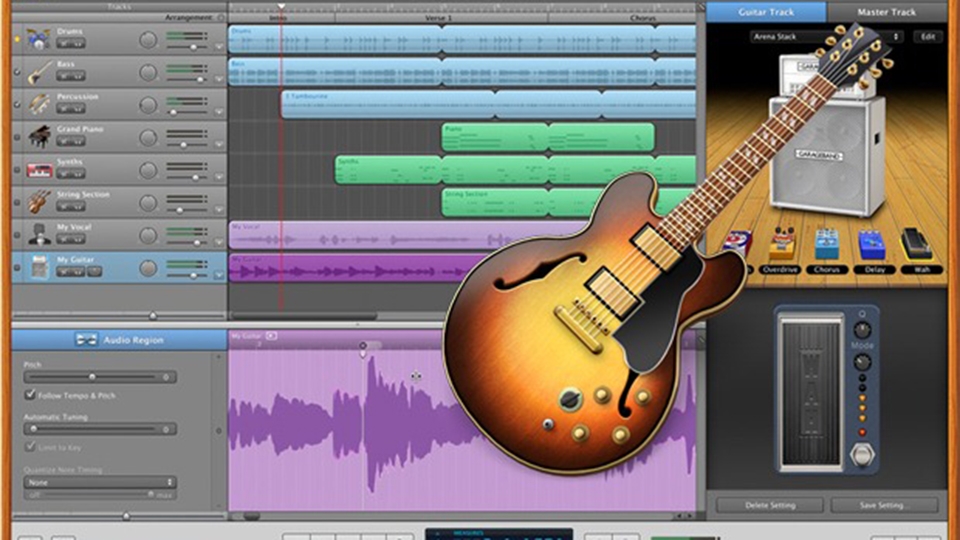960x540 pixels.
Task: Expand the Synths track automation arrow
Action: [x=219, y=177]
